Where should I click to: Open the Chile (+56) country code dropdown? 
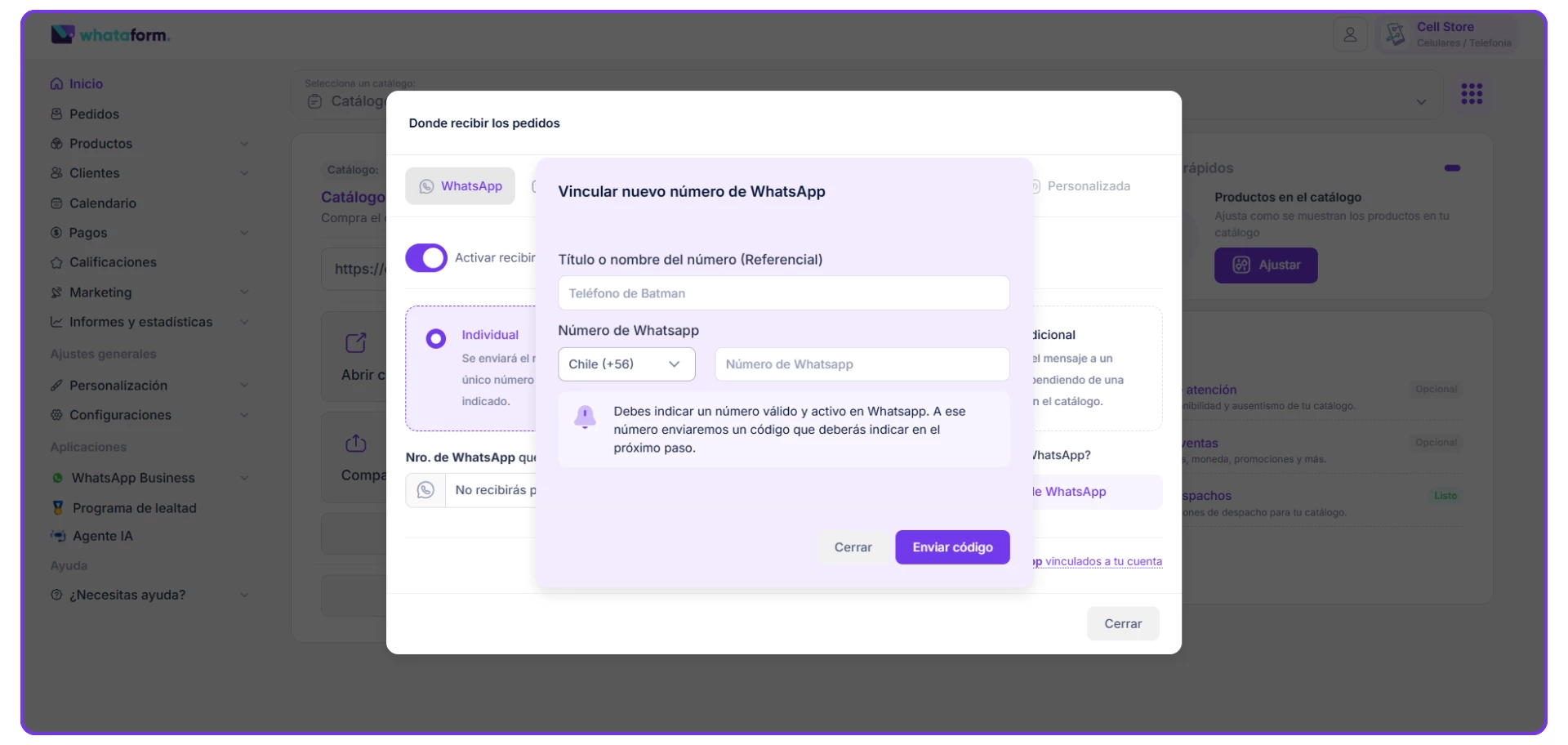click(x=626, y=364)
